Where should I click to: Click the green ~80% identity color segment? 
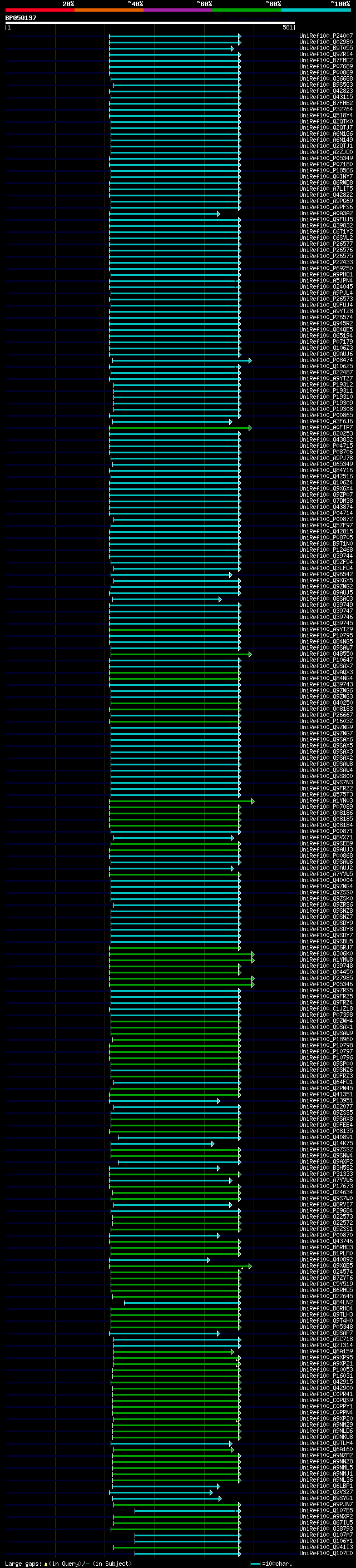point(247,10)
